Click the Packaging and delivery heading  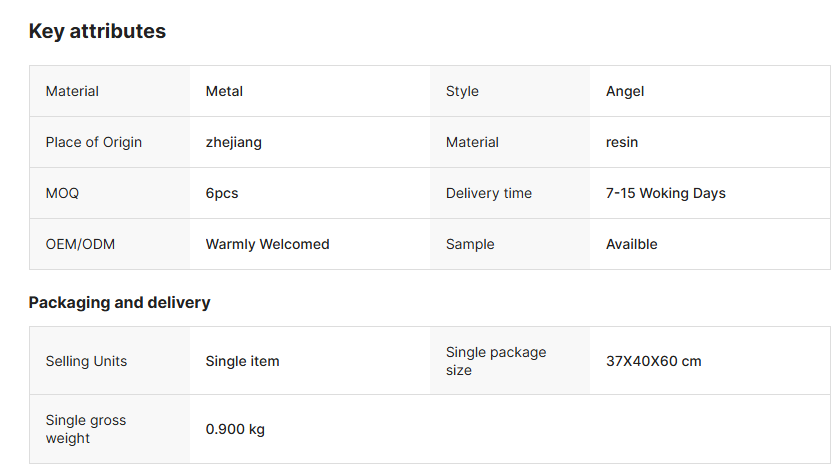point(119,302)
